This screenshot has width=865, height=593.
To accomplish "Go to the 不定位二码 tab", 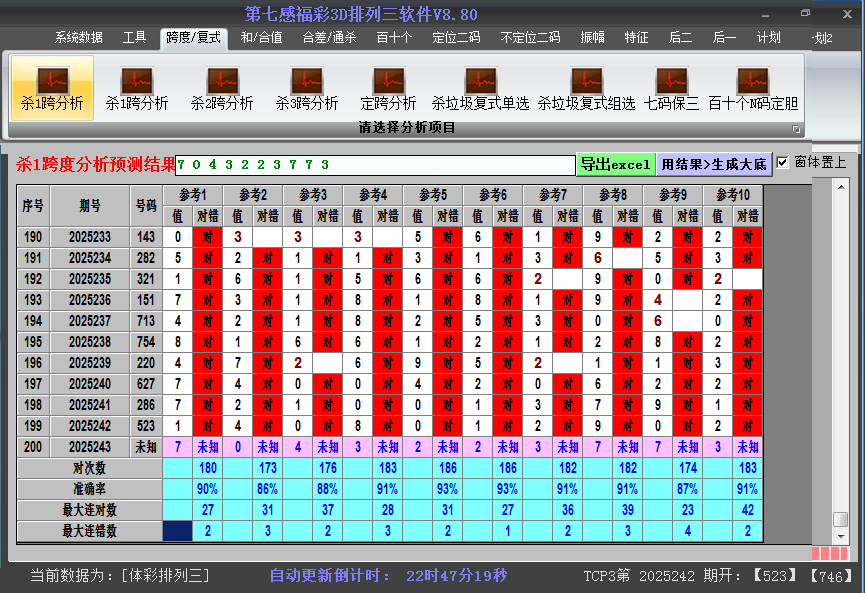I will point(530,38).
